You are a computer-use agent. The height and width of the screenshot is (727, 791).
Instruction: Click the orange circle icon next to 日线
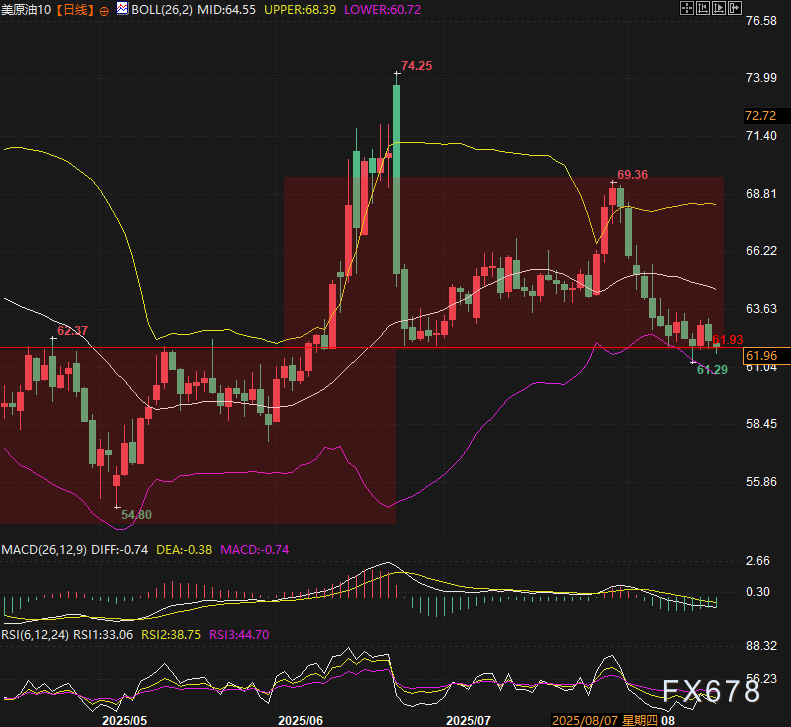click(x=105, y=9)
